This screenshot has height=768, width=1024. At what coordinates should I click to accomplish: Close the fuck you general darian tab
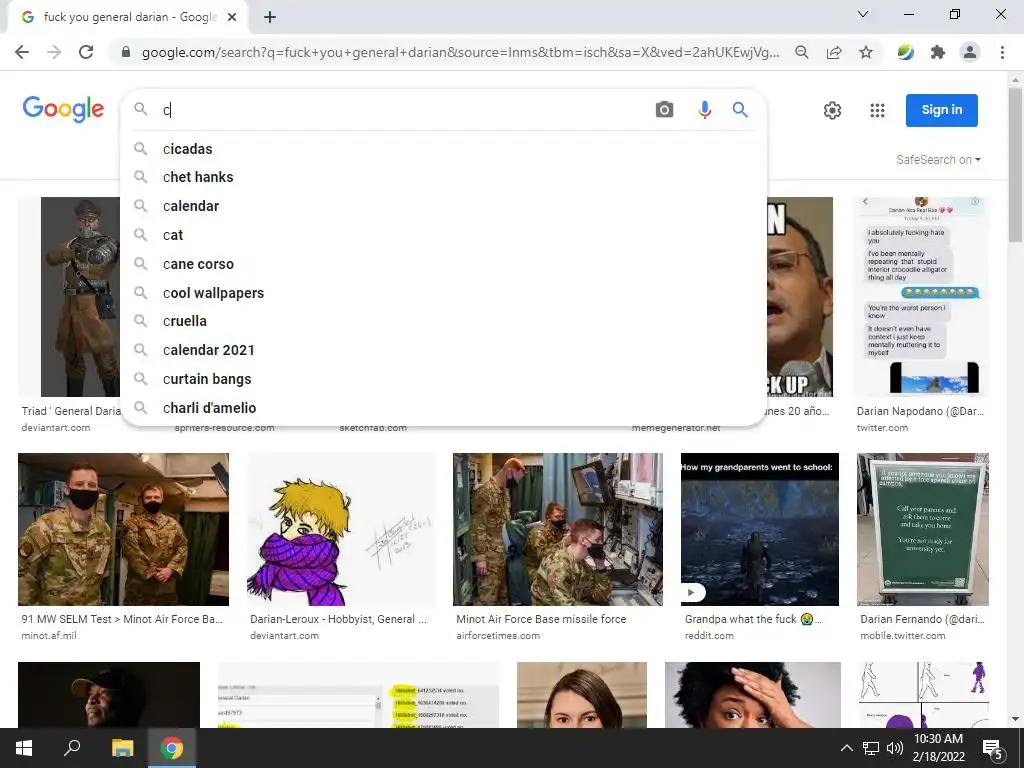pyautogui.click(x=232, y=18)
